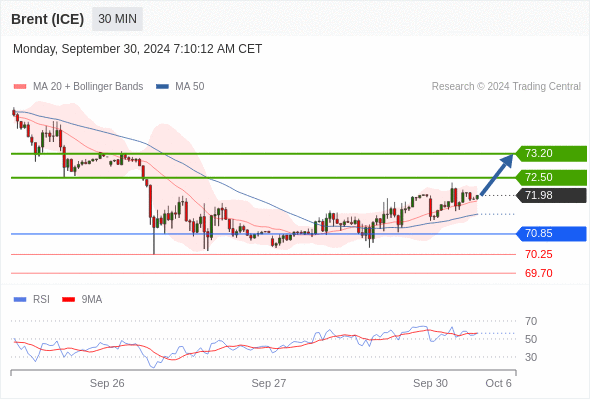Image resolution: width=590 pixels, height=400 pixels.
Task: Click the MA 20 + Bollinger Bands legend swatch
Action: 20,87
